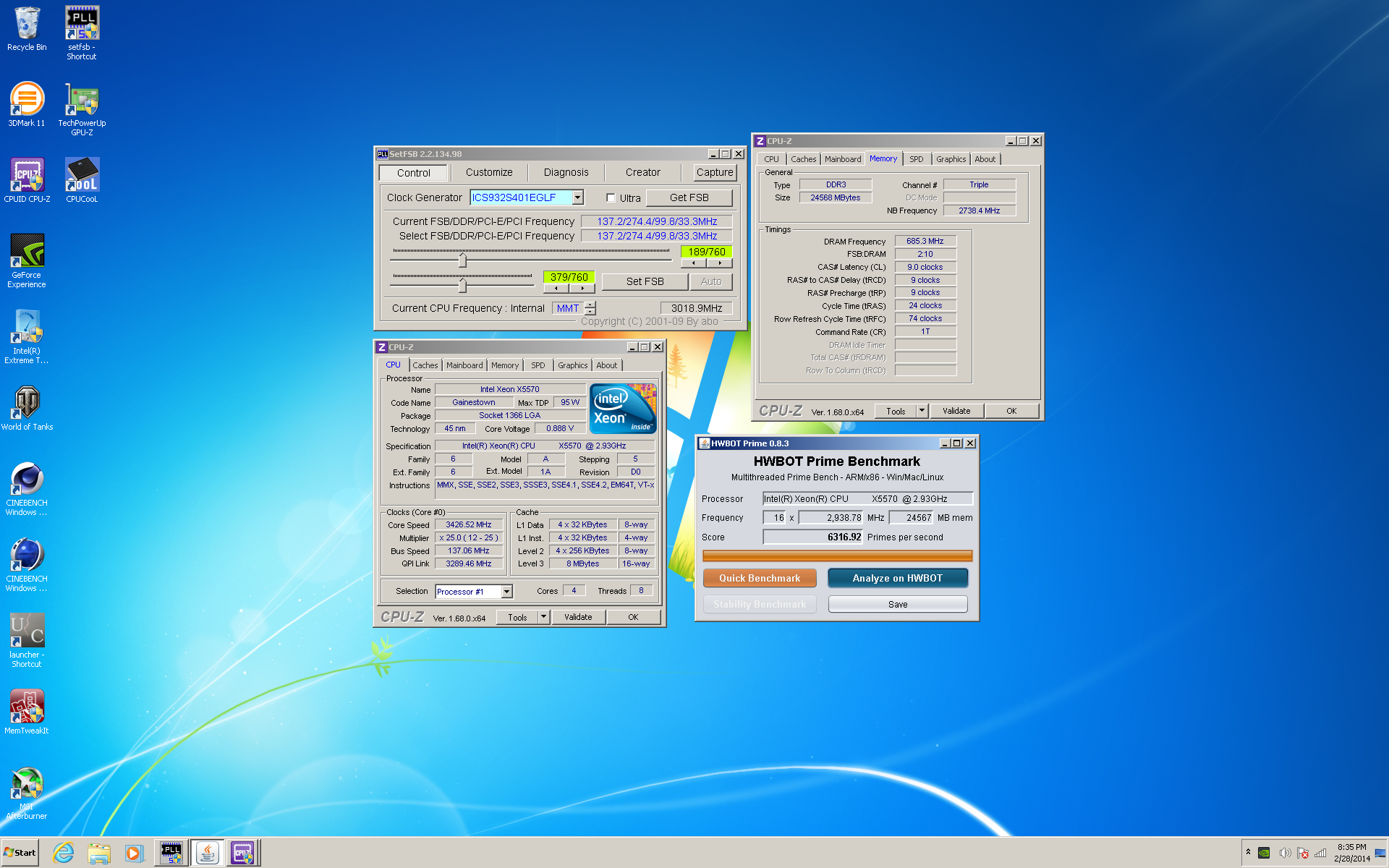
Task: Open Mainboard tab in CPU-Z Memory window
Action: [843, 159]
